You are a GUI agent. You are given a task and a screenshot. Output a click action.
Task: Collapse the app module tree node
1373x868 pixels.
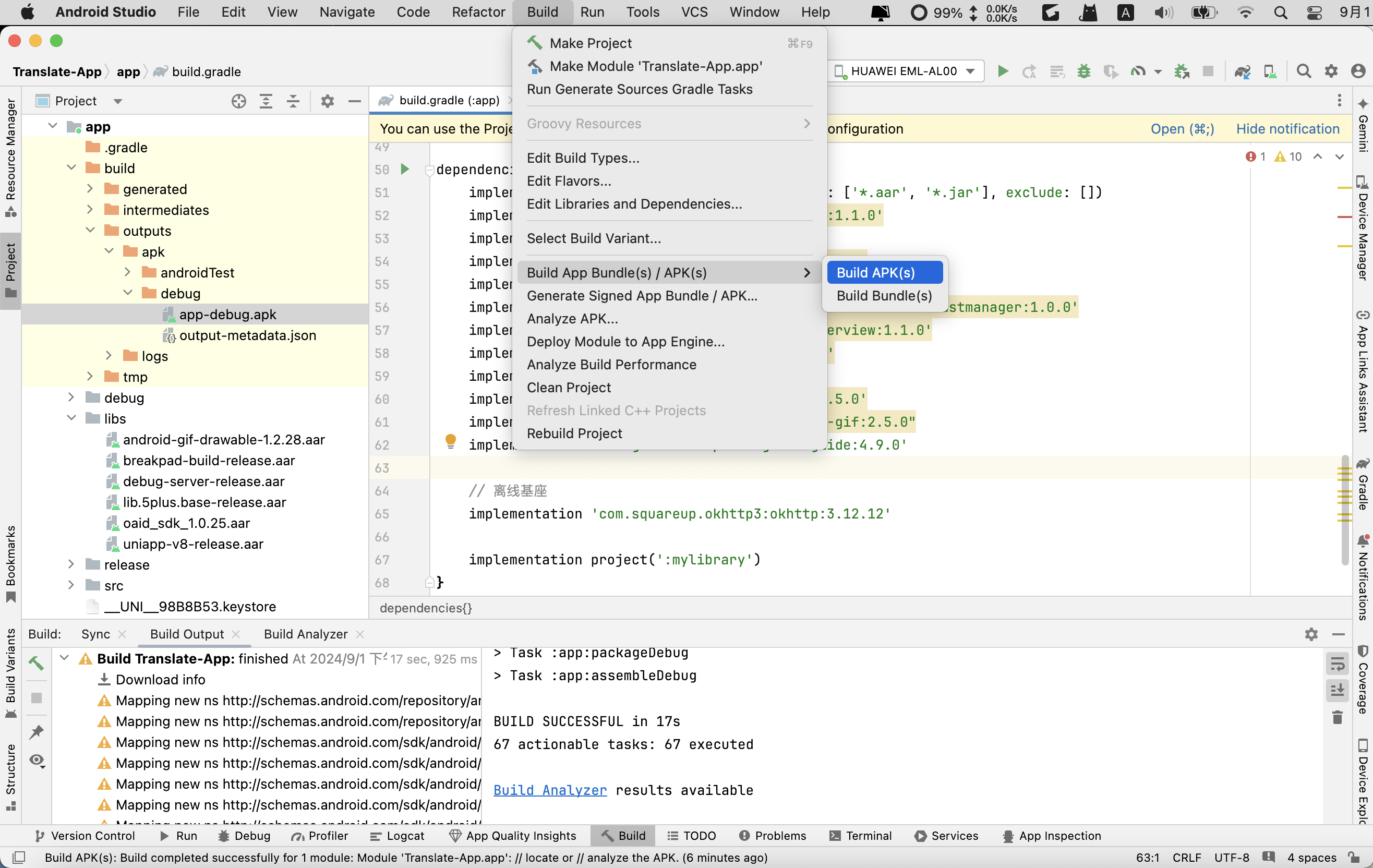pyautogui.click(x=53, y=126)
